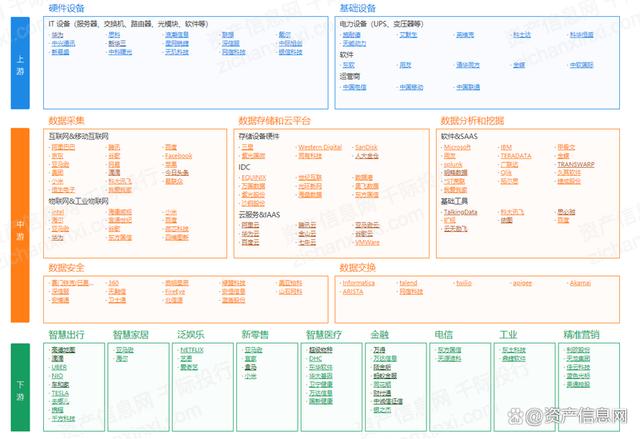
Task: Click the IBM link
Action: pyautogui.click(x=506, y=147)
